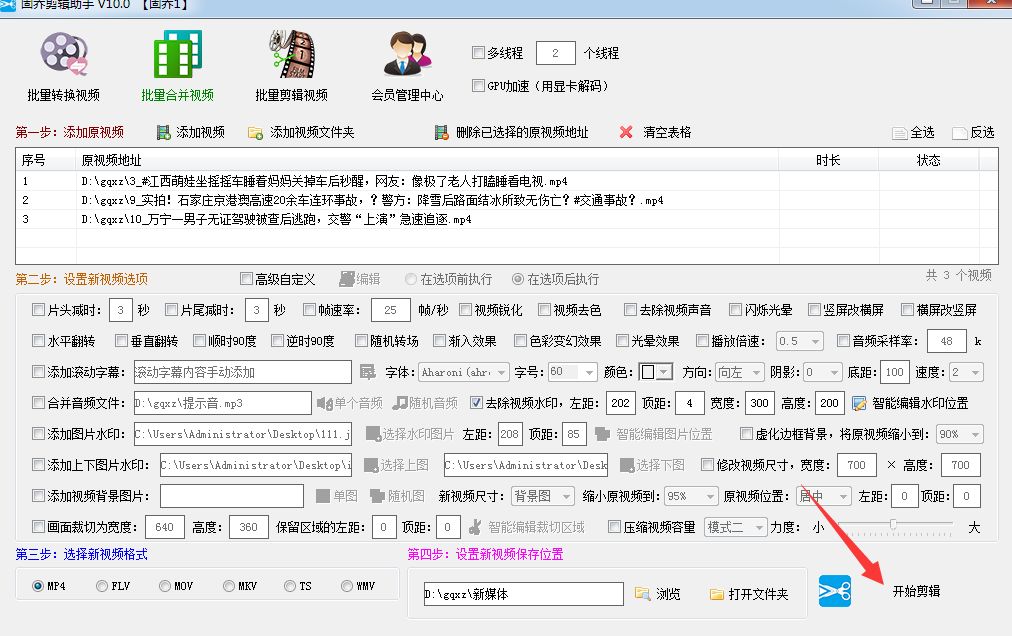
Task: Open the 缩小到 90% dropdown
Action: (960, 434)
